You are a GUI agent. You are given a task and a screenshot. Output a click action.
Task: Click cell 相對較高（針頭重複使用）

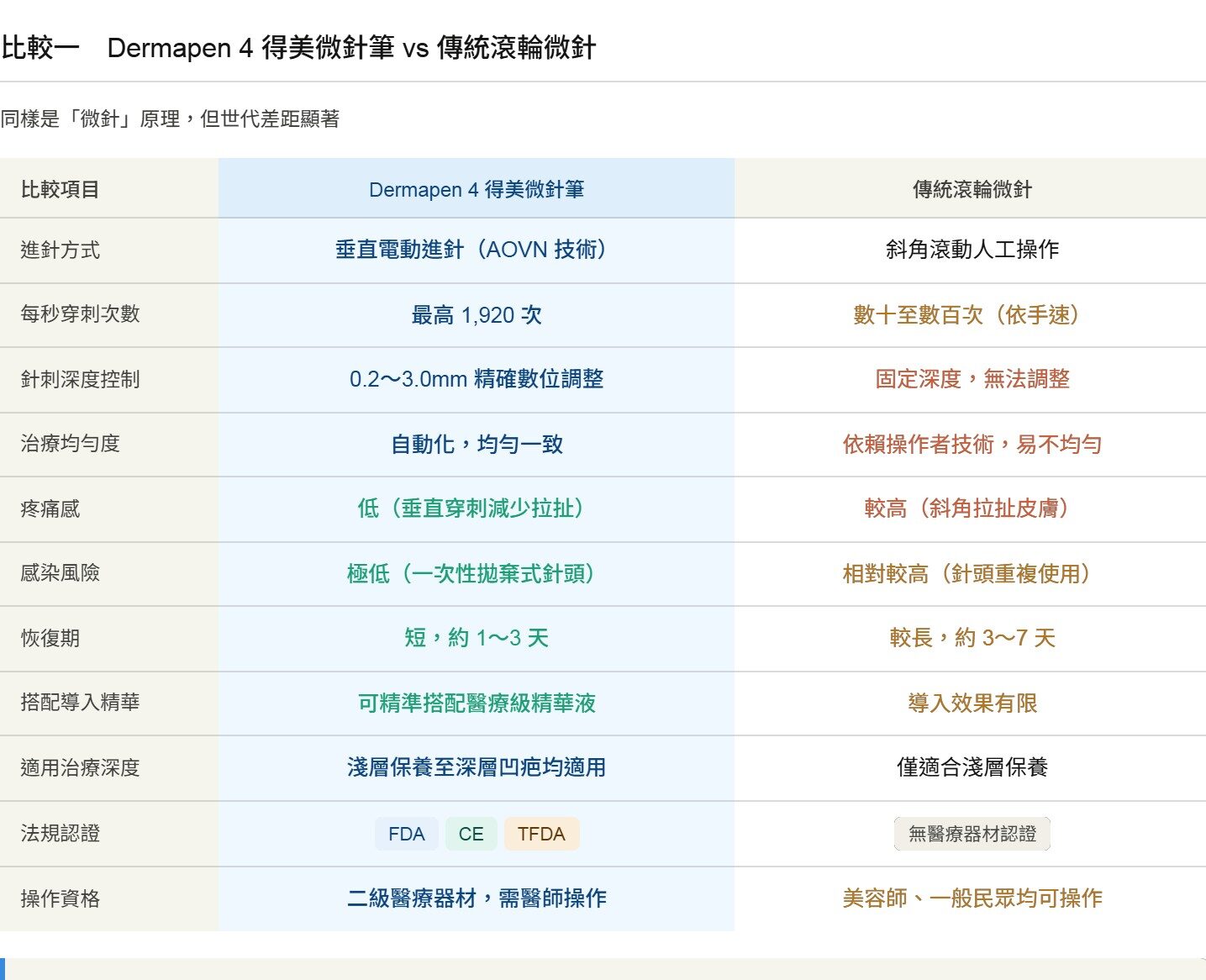tap(971, 574)
